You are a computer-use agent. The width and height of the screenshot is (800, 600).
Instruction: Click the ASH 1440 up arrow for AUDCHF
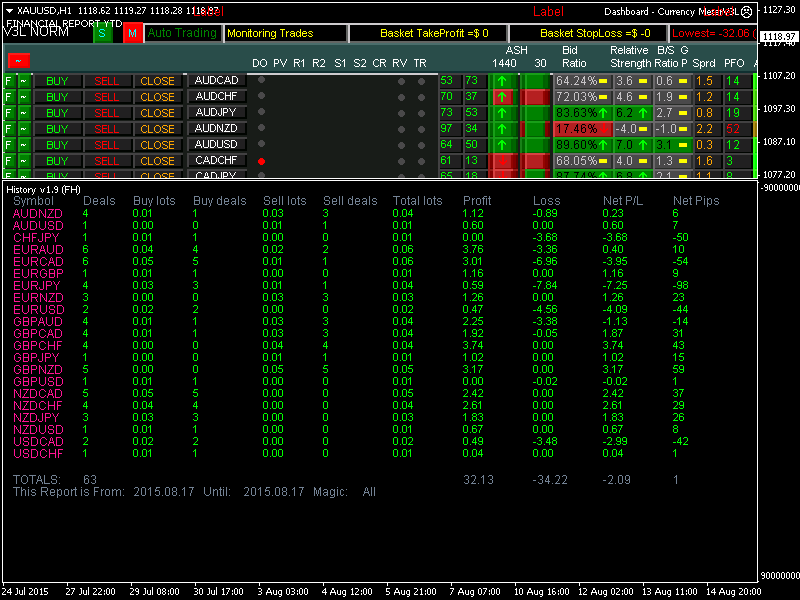pos(502,97)
